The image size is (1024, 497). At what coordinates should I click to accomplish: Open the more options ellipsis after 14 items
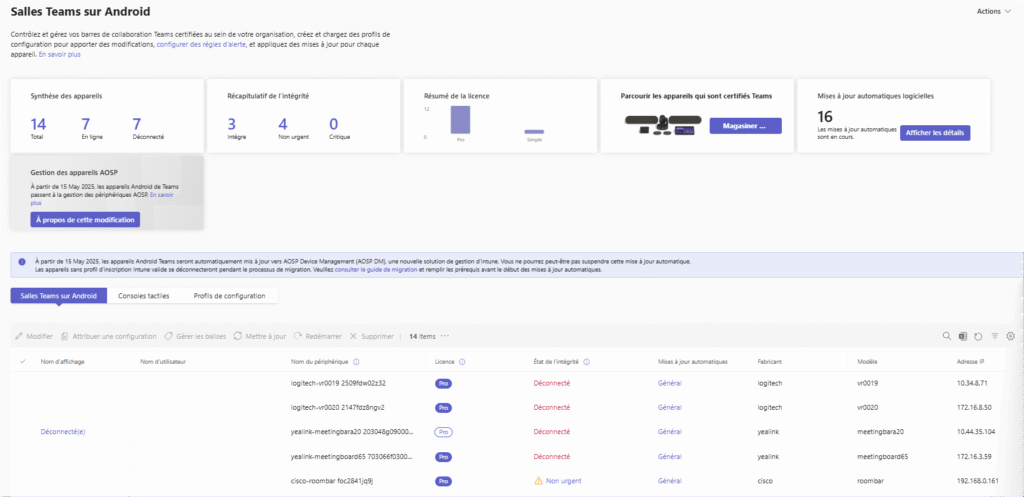pos(445,336)
